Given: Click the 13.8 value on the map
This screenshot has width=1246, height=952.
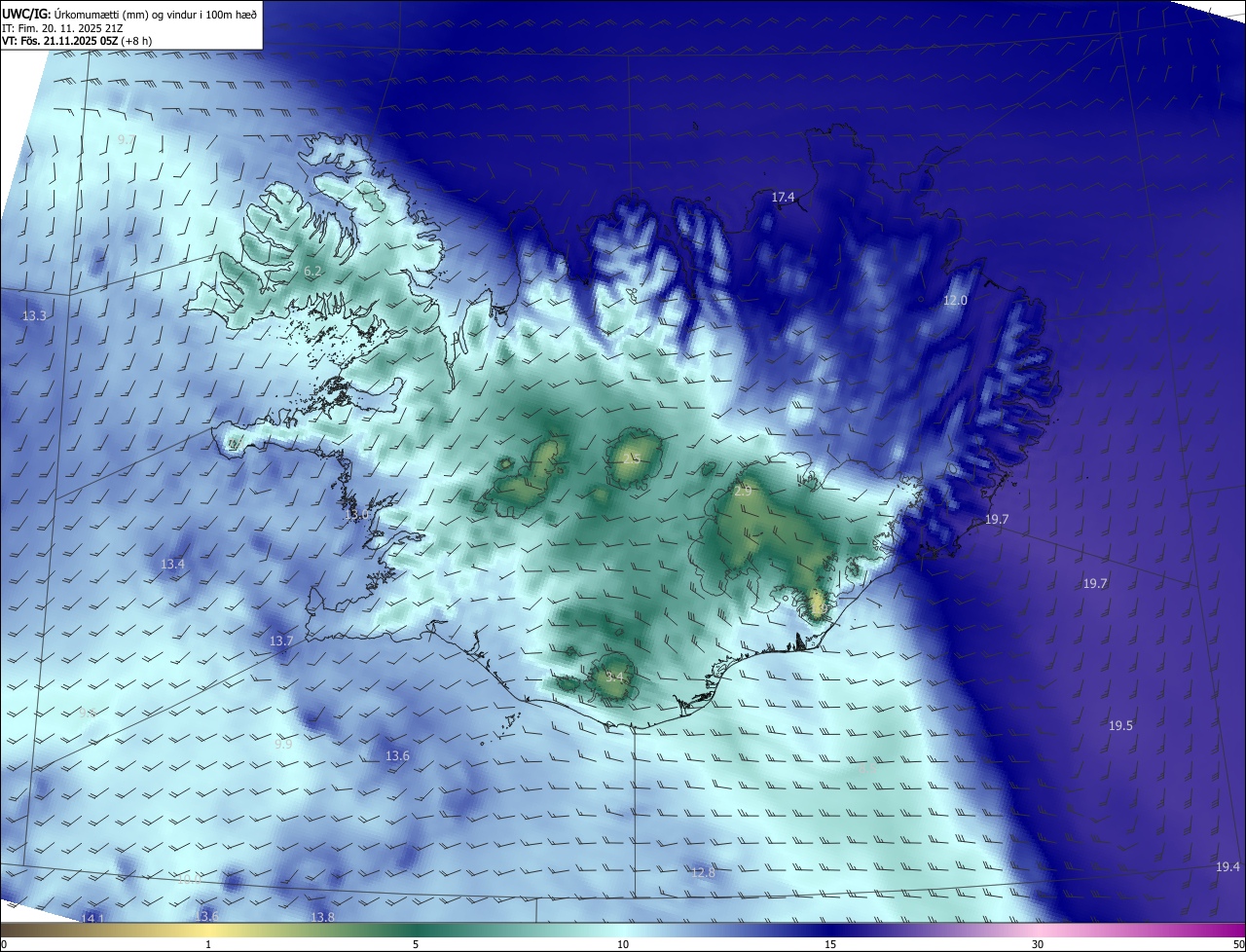Looking at the screenshot, I should pos(322,918).
